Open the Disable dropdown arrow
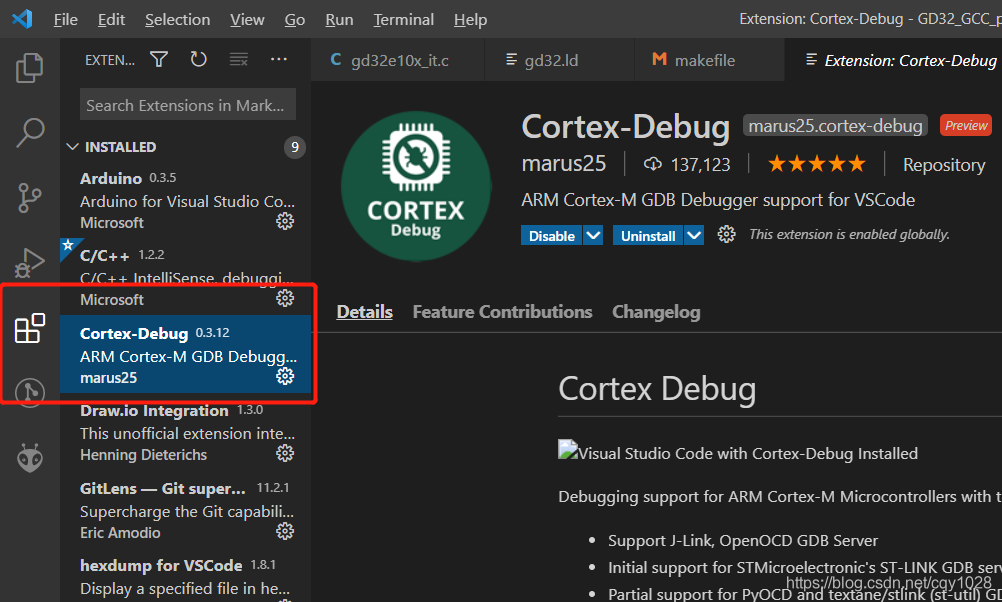Viewport: 1002px width, 602px height. pyautogui.click(x=593, y=235)
